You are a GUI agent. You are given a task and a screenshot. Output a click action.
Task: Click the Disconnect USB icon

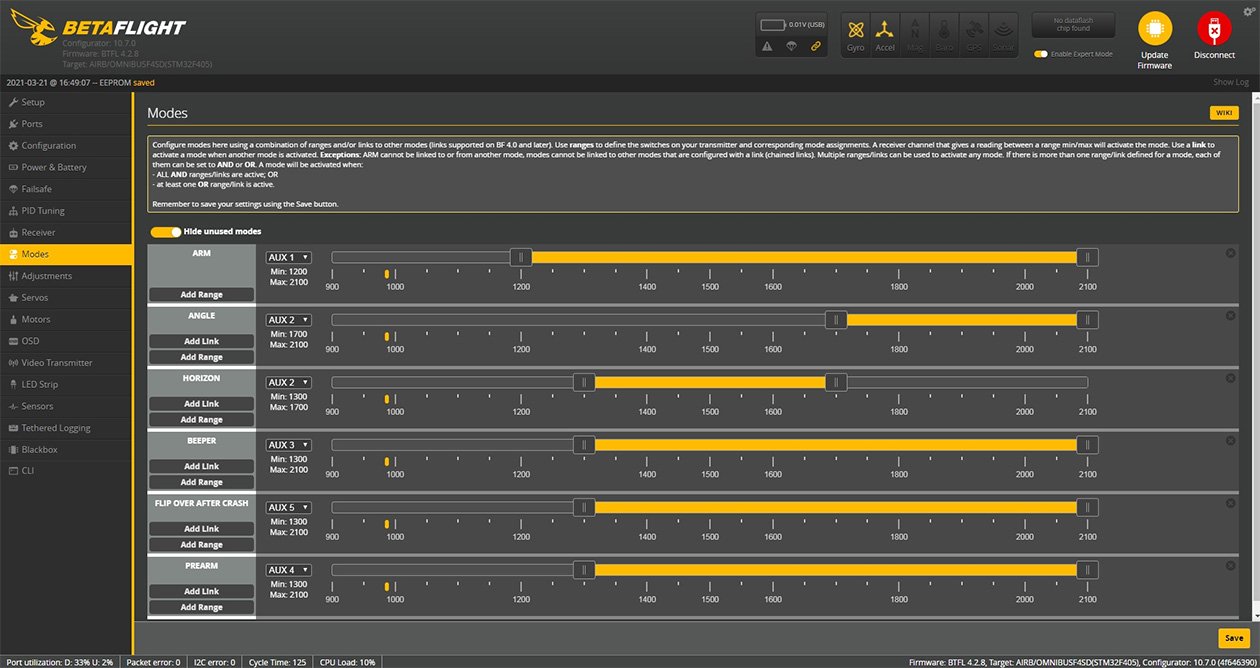click(1214, 29)
